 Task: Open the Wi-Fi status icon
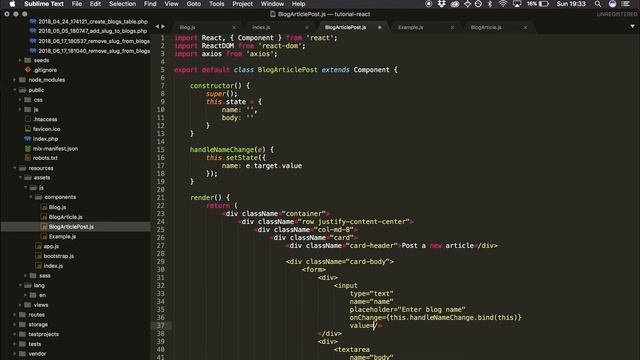[503, 4]
